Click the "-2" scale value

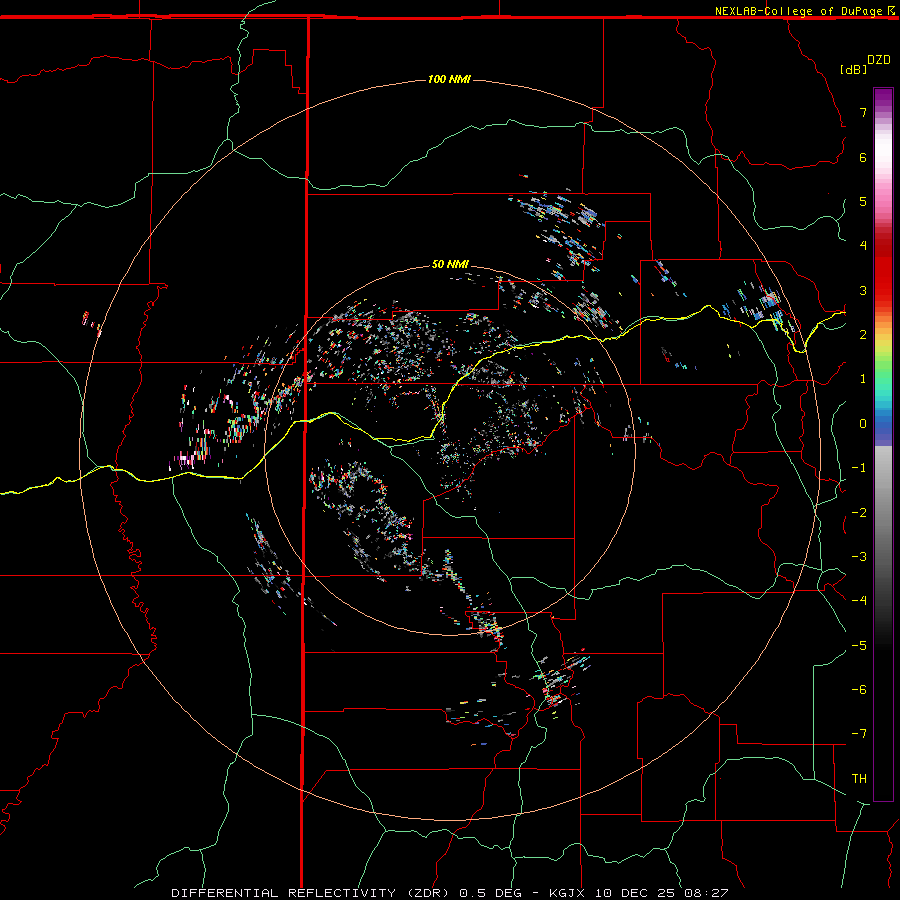(x=859, y=513)
